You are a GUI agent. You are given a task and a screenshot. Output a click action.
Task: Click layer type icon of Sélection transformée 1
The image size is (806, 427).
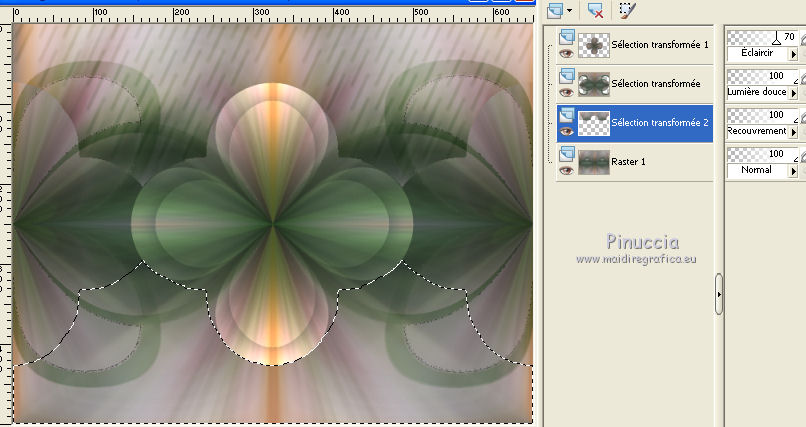click(566, 37)
